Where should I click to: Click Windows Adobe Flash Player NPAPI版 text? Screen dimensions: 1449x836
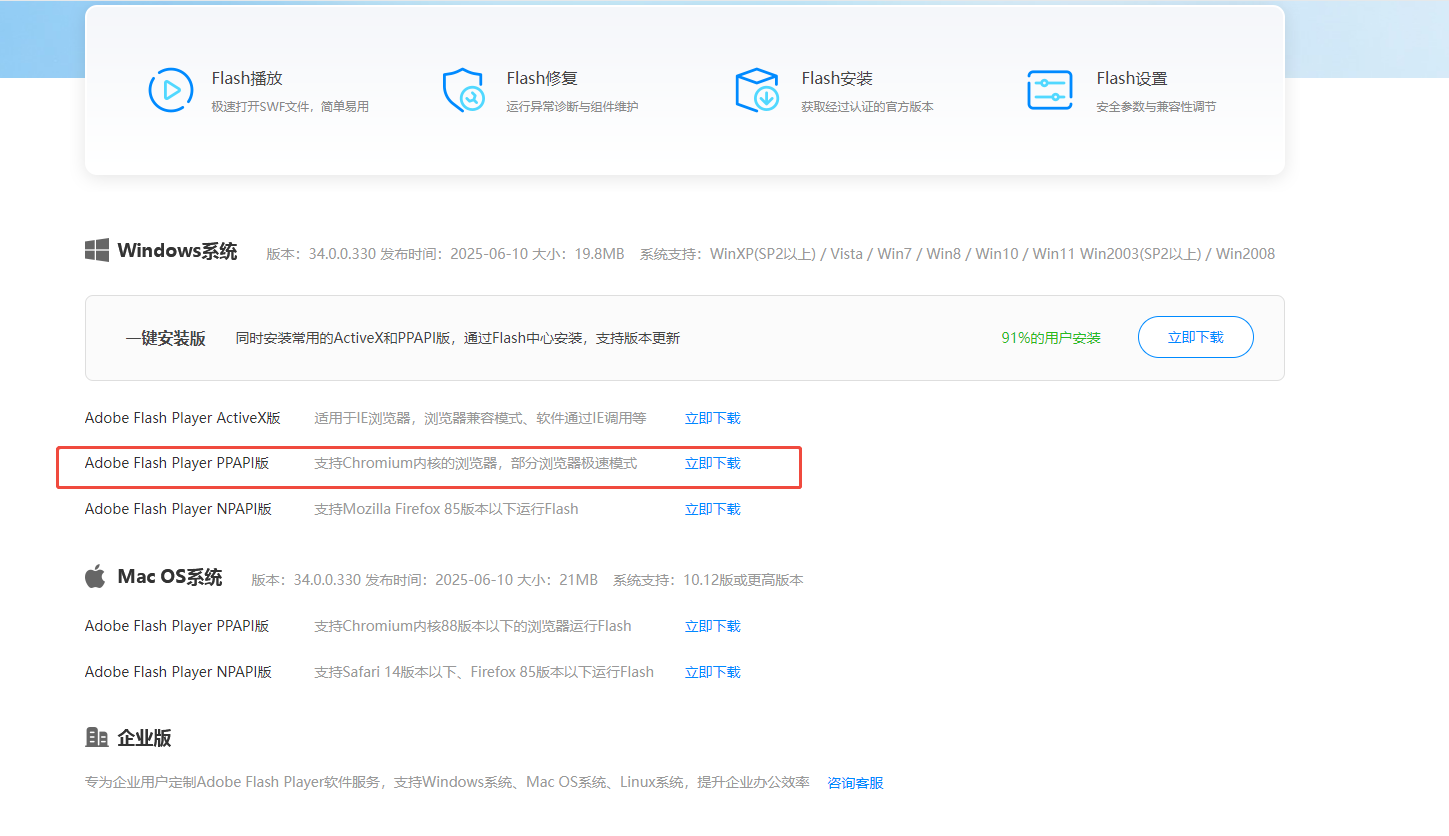tap(178, 509)
